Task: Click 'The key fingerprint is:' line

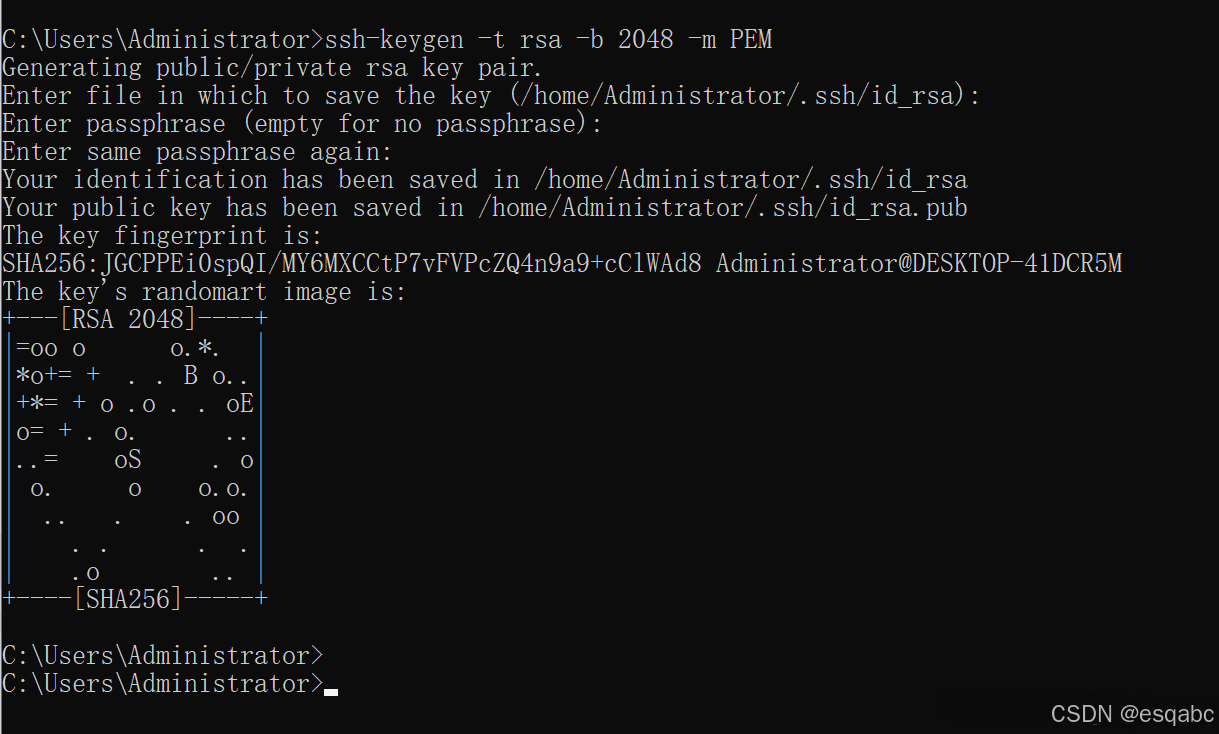Action: tap(163, 236)
